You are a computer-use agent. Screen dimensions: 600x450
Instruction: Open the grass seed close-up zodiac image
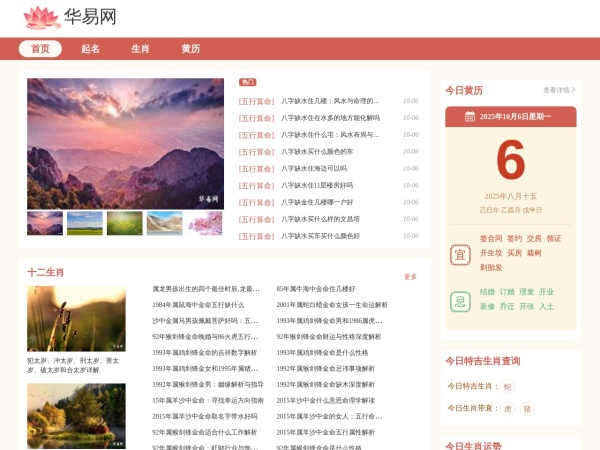(x=76, y=319)
